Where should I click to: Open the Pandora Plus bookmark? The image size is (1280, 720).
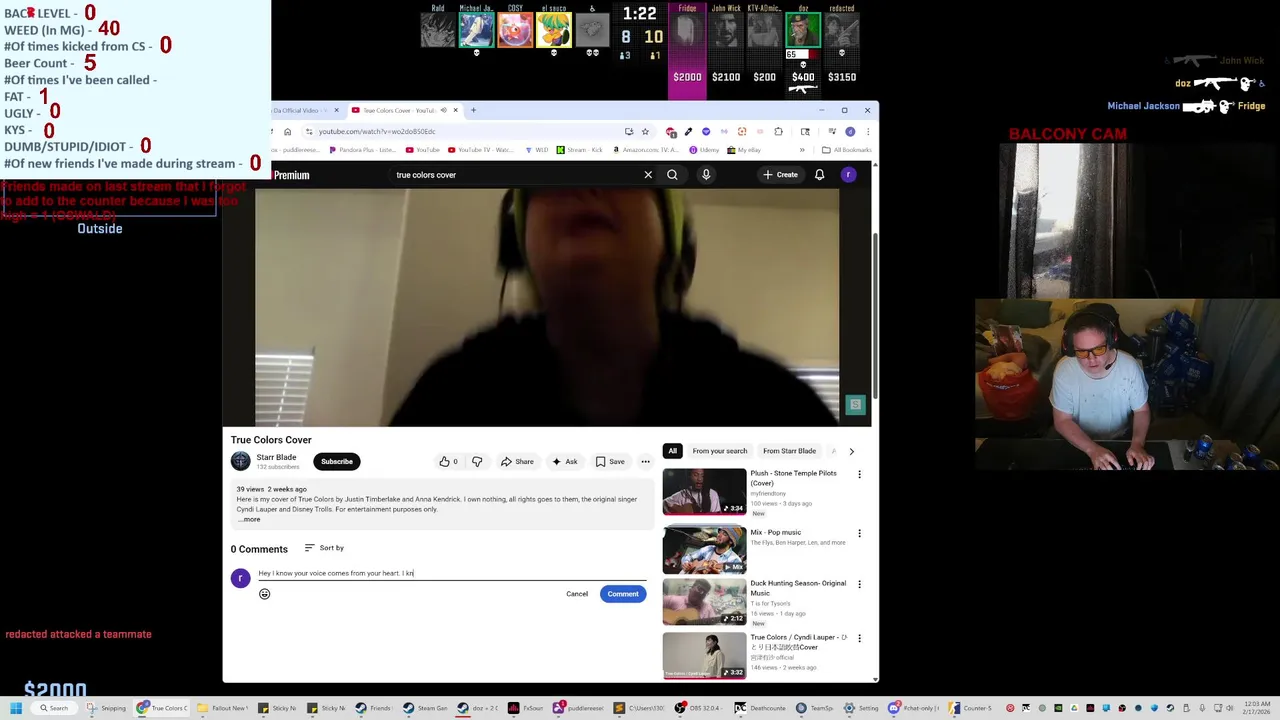pos(361,150)
